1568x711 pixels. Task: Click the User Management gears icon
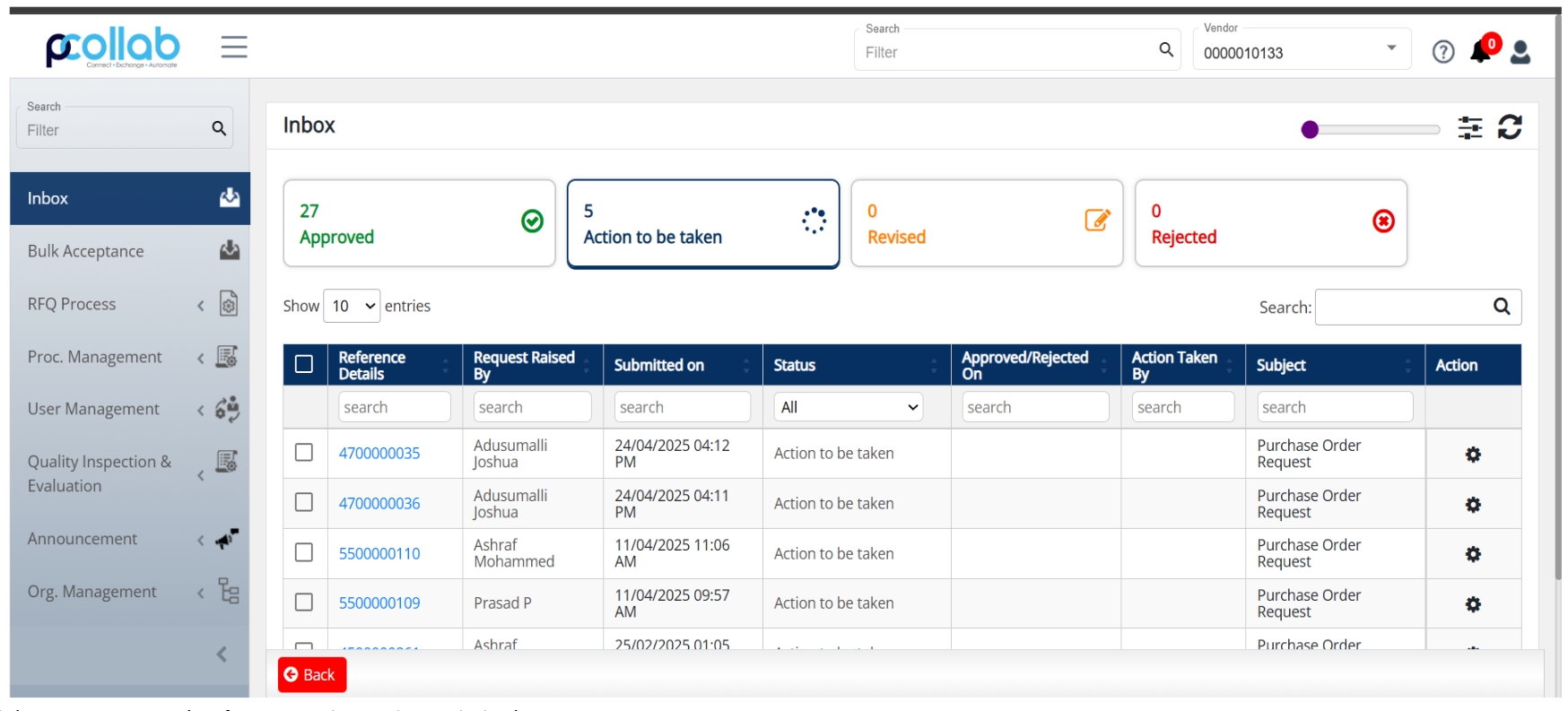coord(227,409)
